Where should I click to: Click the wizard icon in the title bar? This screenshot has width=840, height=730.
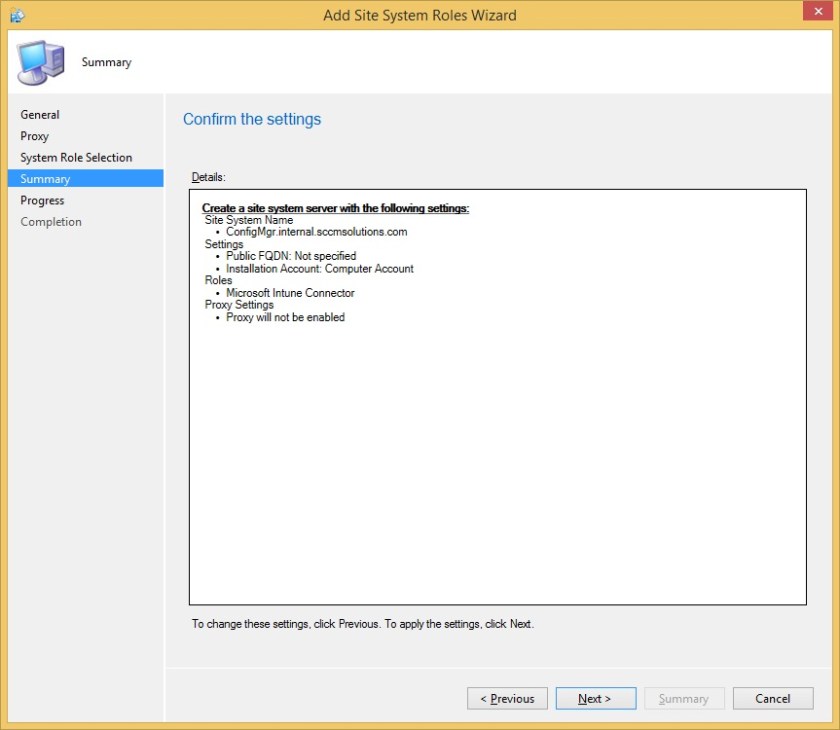[18, 15]
